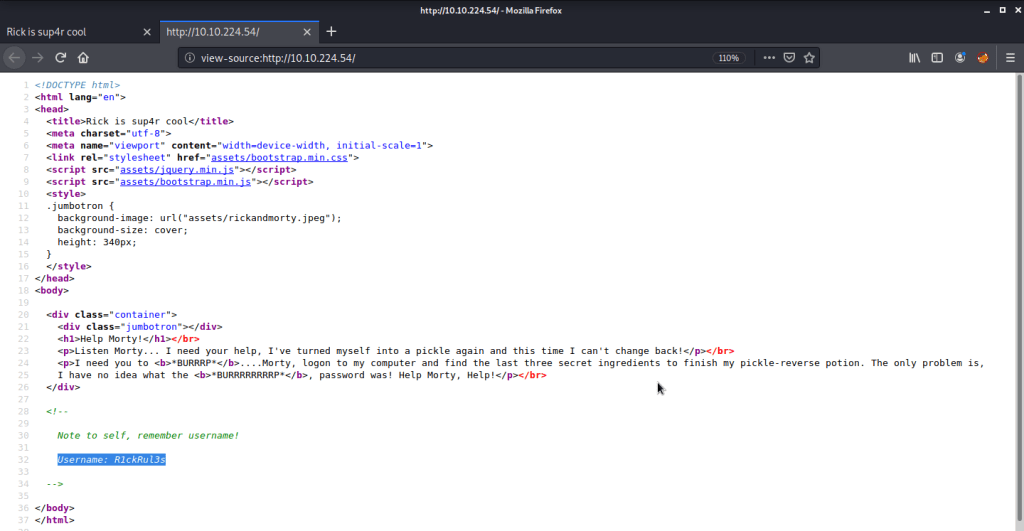Show the sidebar panel
Screen dimensions: 1024x531
pyautogui.click(x=937, y=58)
